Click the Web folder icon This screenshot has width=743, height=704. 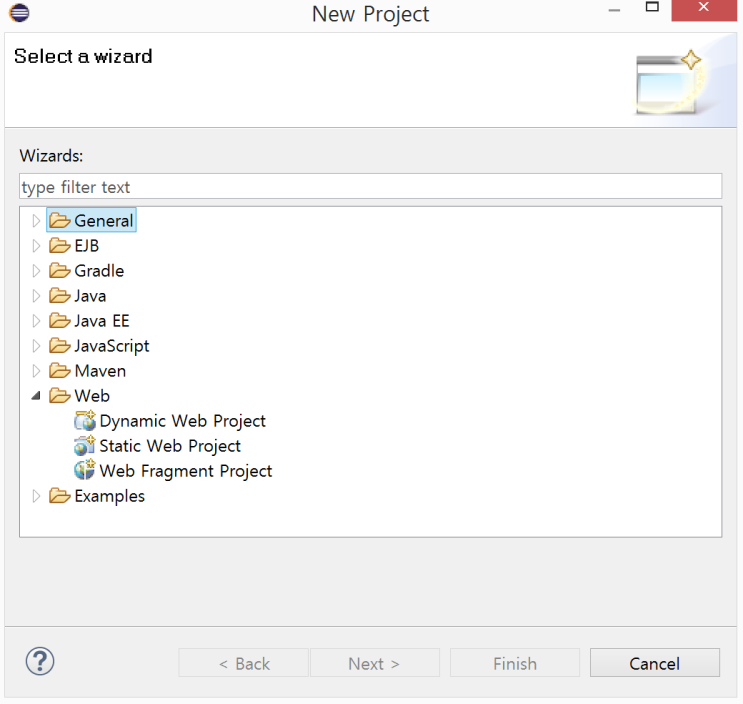coord(60,396)
